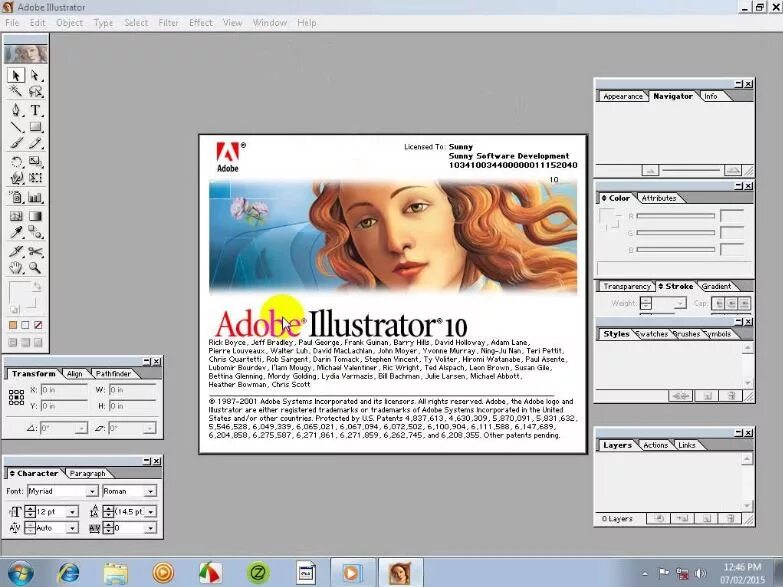The width and height of the screenshot is (783, 587).
Task: Pick the Scissors tool
Action: [35, 251]
